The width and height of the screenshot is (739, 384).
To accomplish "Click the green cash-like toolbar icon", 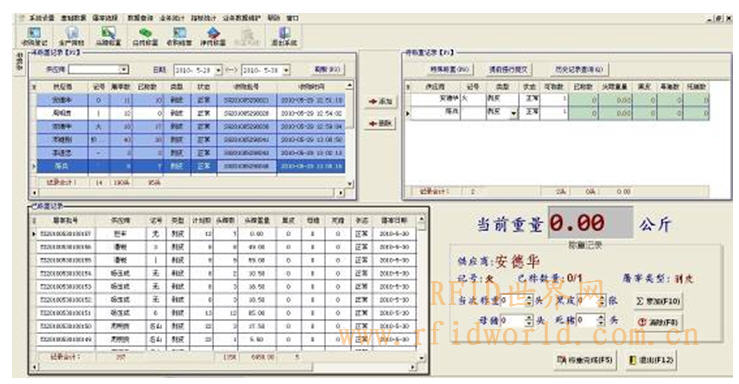I will pyautogui.click(x=145, y=36).
